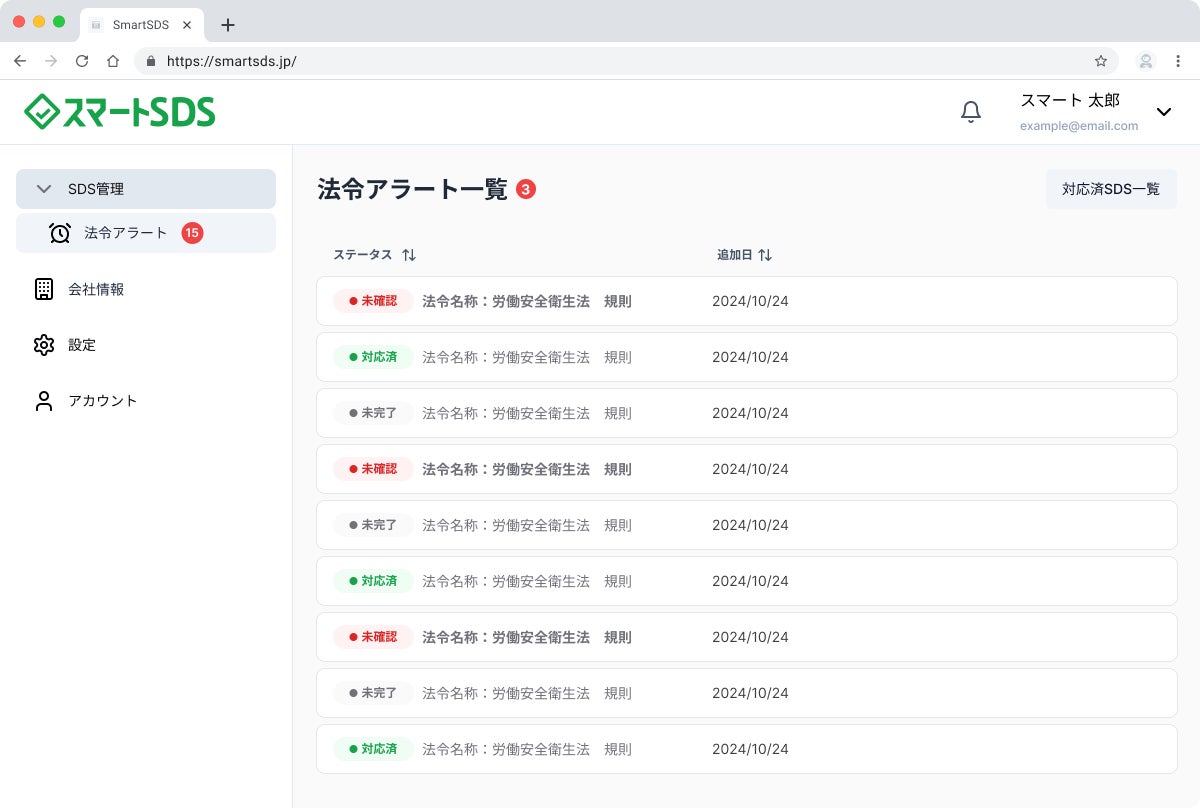The height and width of the screenshot is (808, 1200).
Task: Click the 対応済SDS一覧 button
Action: [1111, 189]
